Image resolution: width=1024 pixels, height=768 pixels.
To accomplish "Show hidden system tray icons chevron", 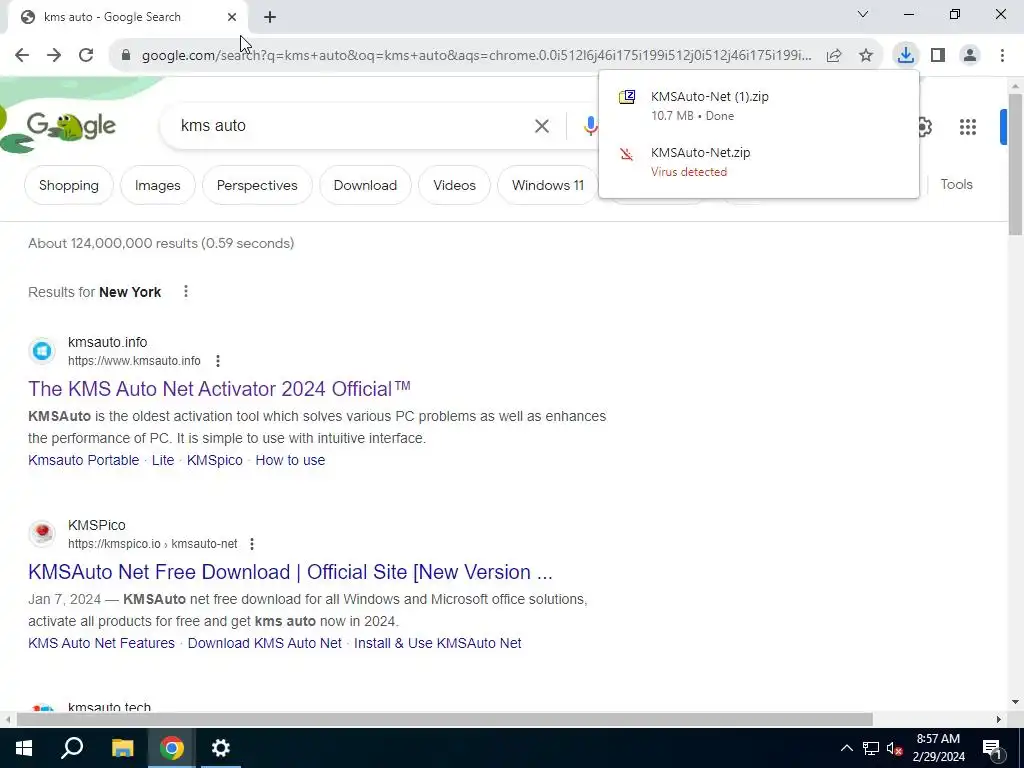I will tap(846, 748).
